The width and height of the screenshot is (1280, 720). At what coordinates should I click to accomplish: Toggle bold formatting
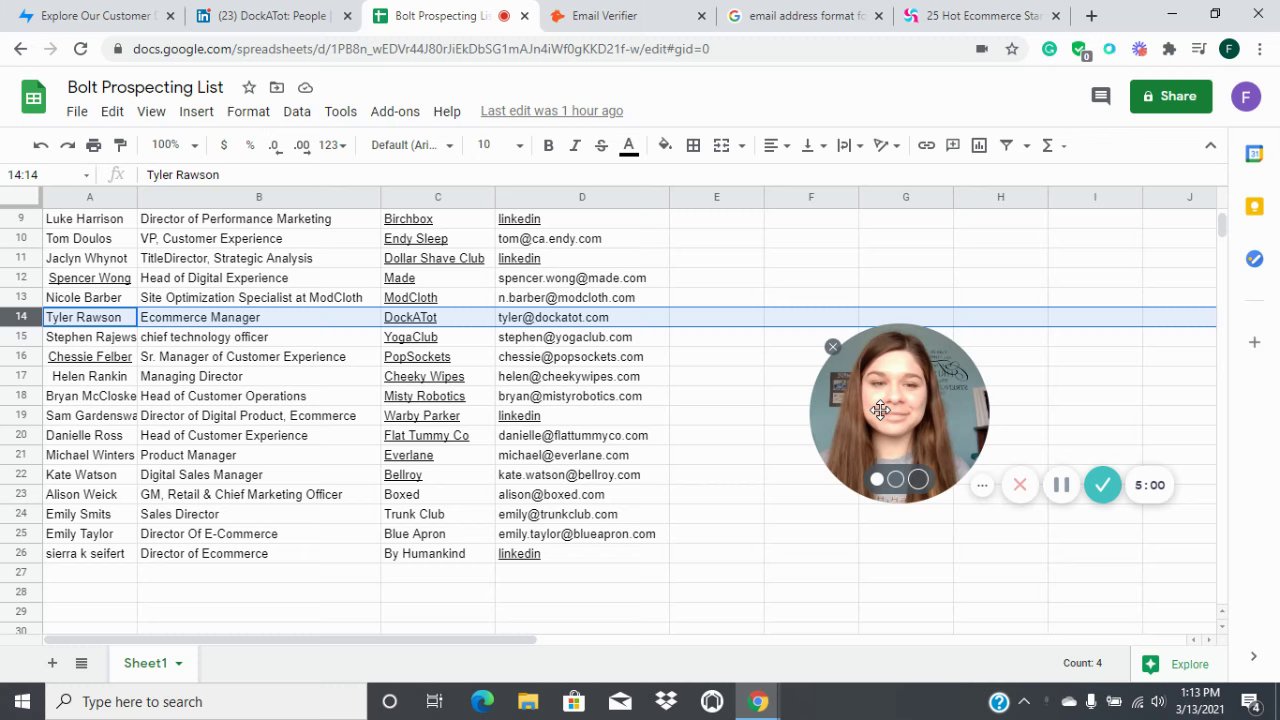[548, 145]
